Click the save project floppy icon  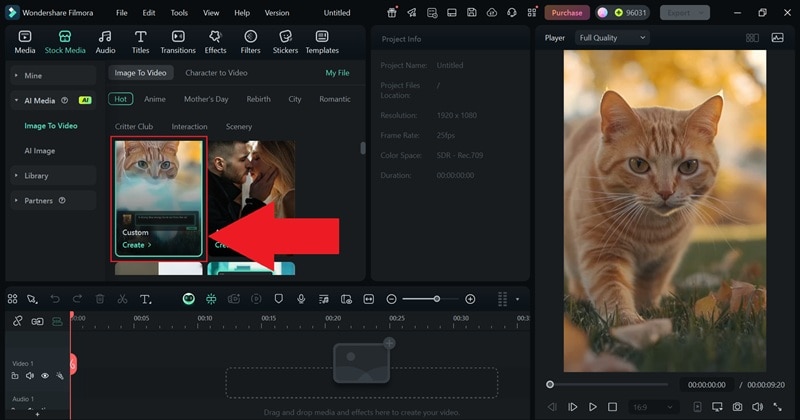[471, 13]
